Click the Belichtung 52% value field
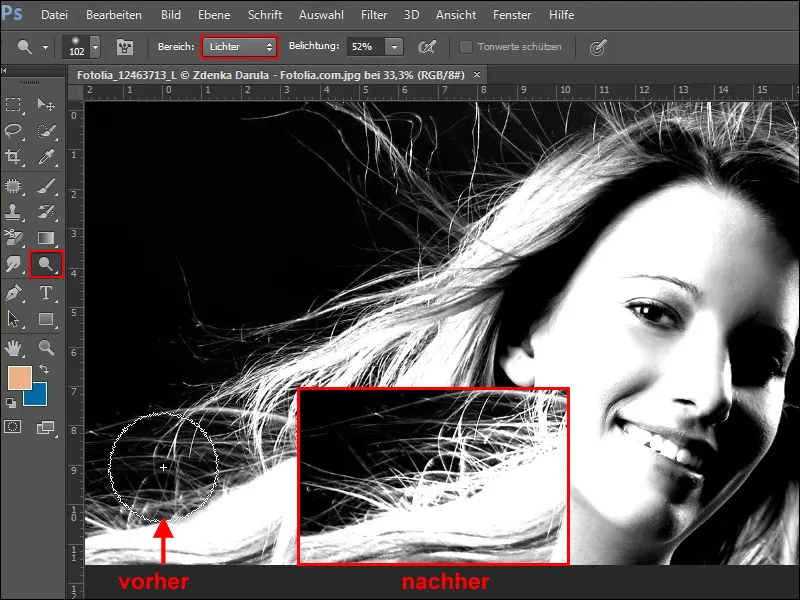The image size is (800, 600). [x=366, y=47]
